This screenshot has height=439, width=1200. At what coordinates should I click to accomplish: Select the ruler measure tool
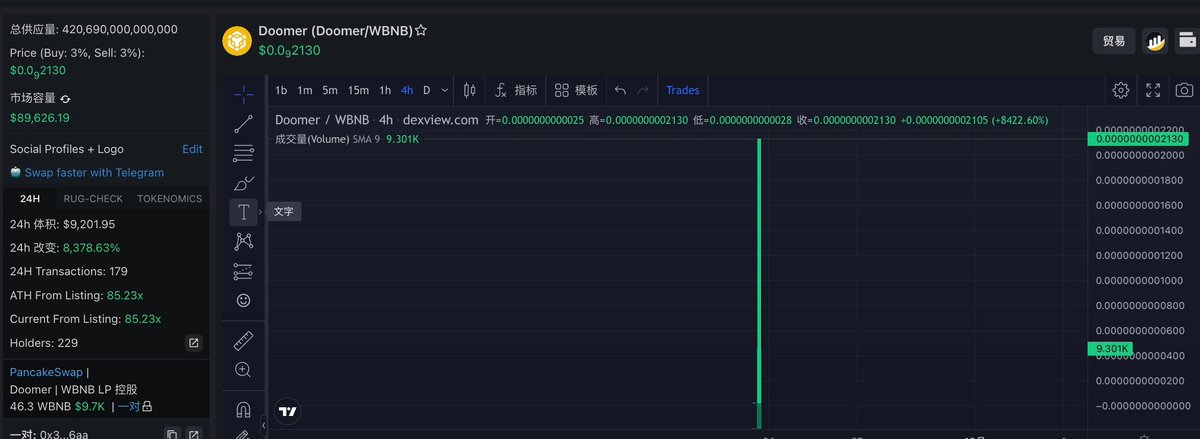[x=243, y=341]
